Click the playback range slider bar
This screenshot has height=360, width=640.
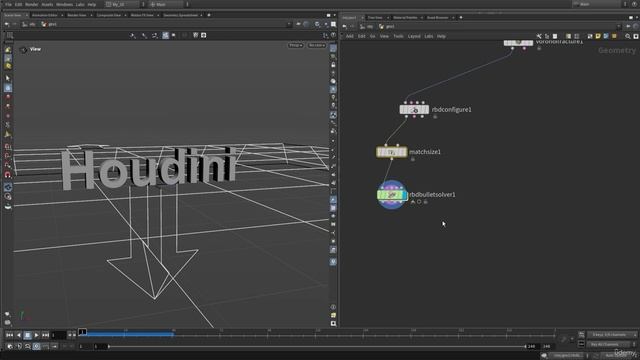coord(317,347)
